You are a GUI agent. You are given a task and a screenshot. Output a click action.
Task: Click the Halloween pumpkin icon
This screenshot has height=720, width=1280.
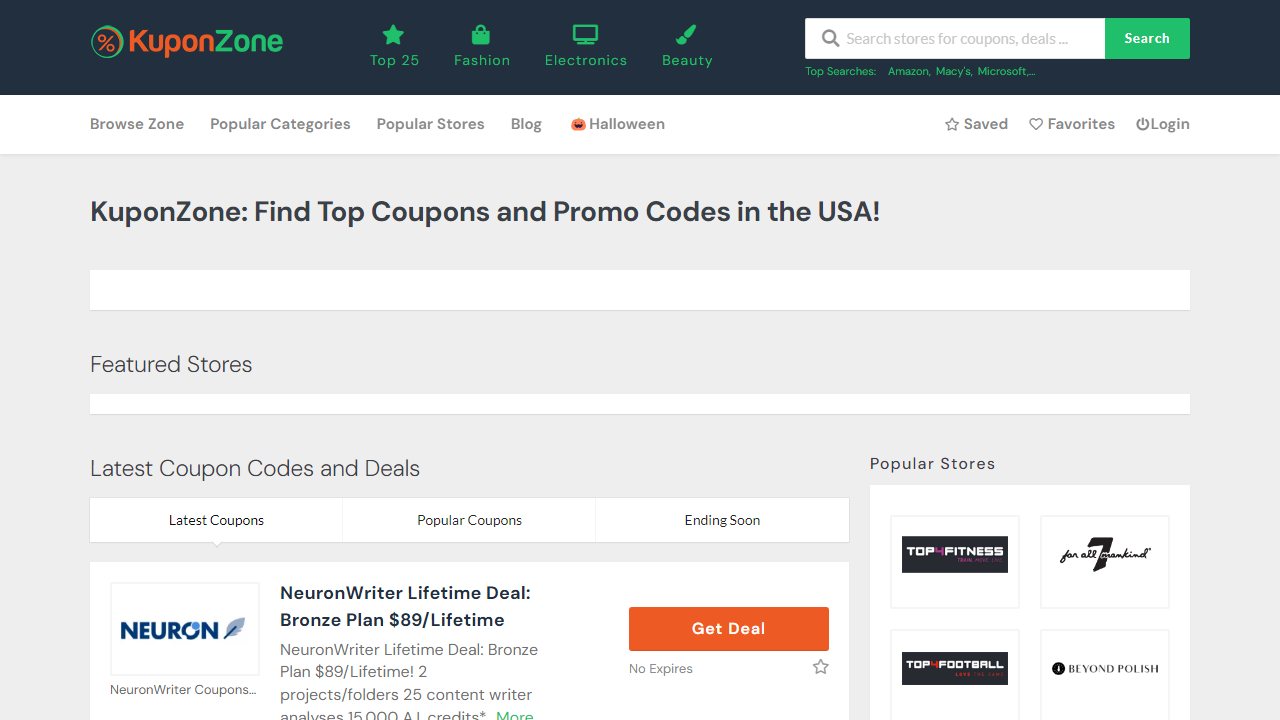point(578,124)
